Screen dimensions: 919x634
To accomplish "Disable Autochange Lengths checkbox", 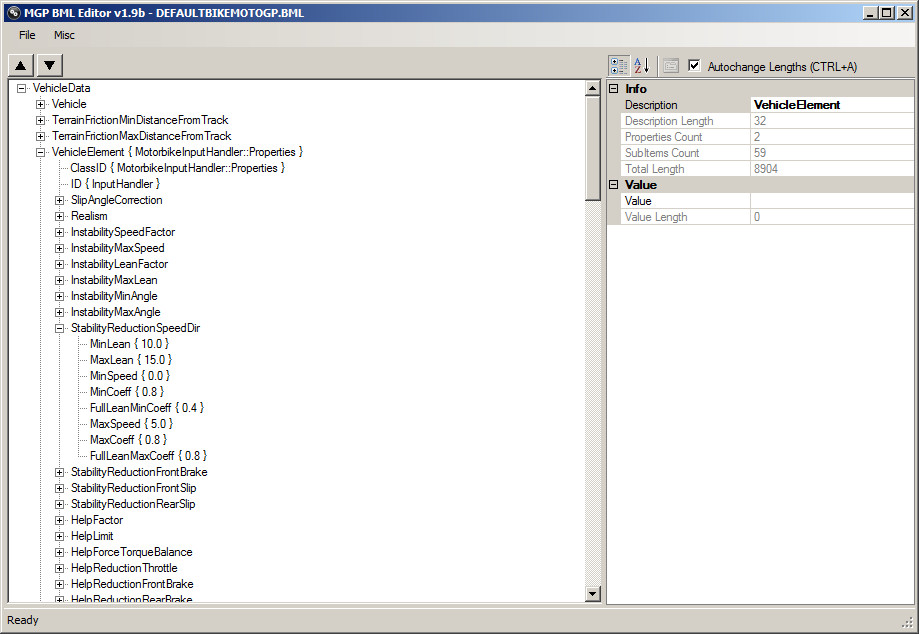I will tap(694, 66).
